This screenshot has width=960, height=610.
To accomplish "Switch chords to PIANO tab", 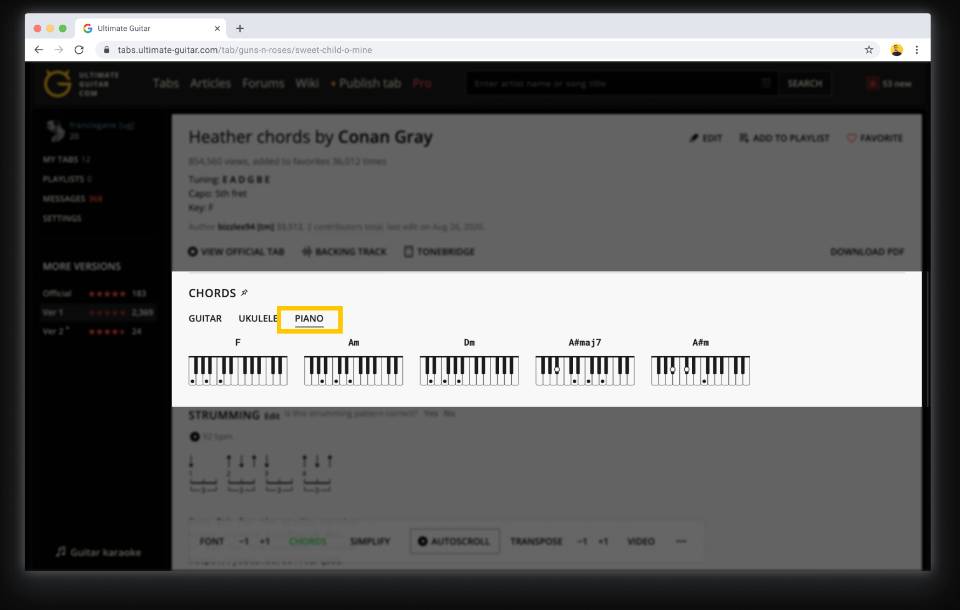I will click(x=309, y=318).
